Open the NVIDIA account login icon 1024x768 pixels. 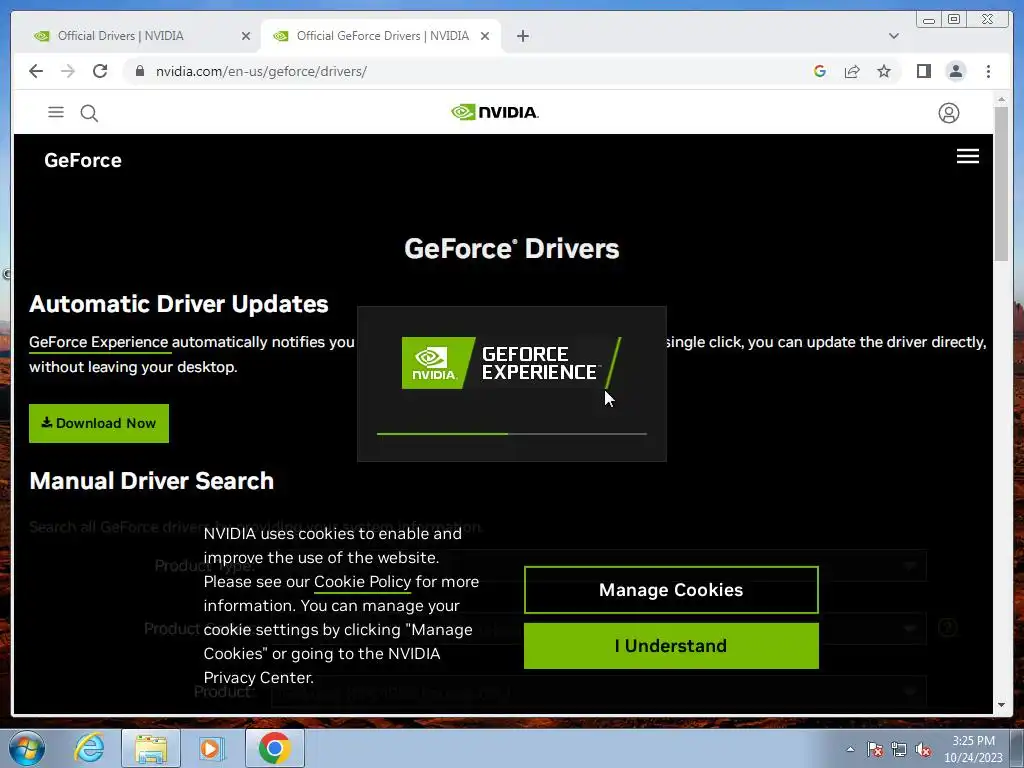click(948, 113)
